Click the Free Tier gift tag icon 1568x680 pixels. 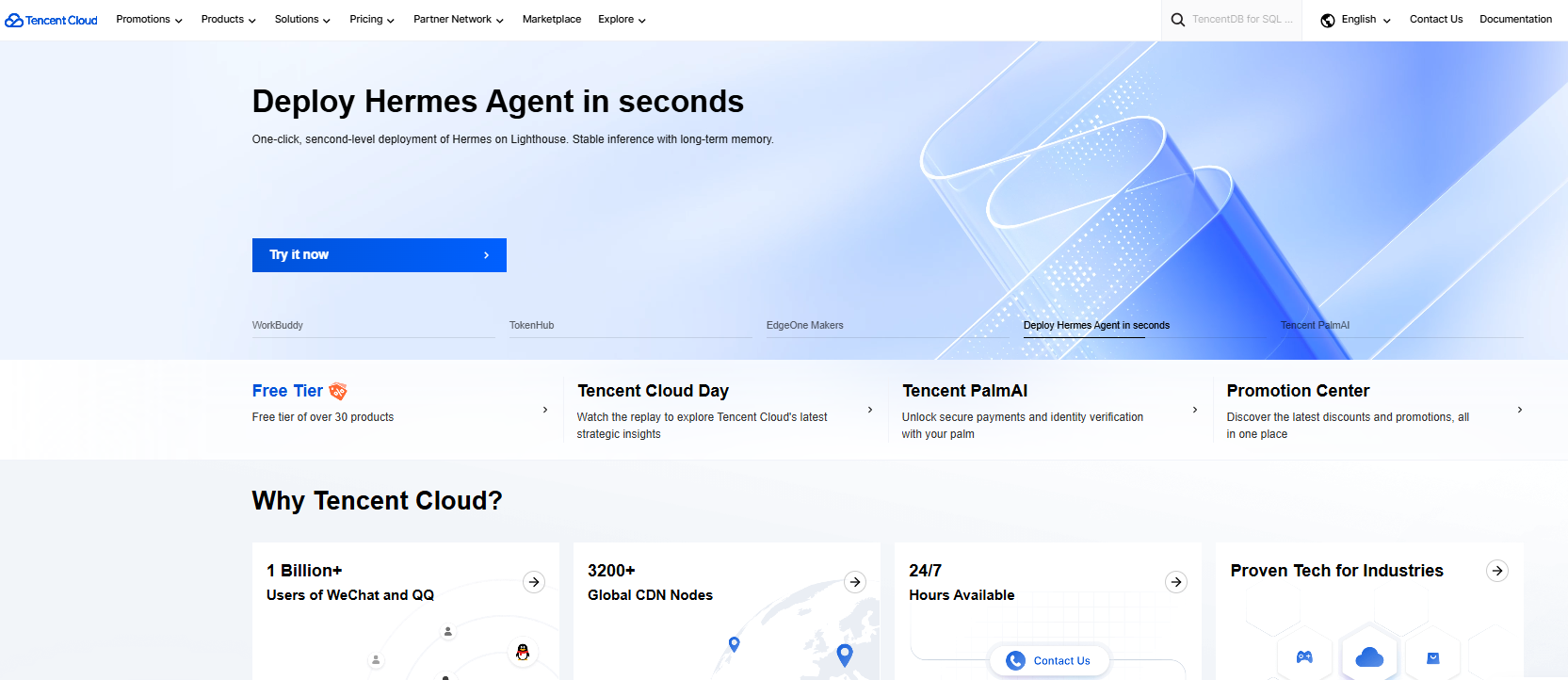tap(338, 391)
